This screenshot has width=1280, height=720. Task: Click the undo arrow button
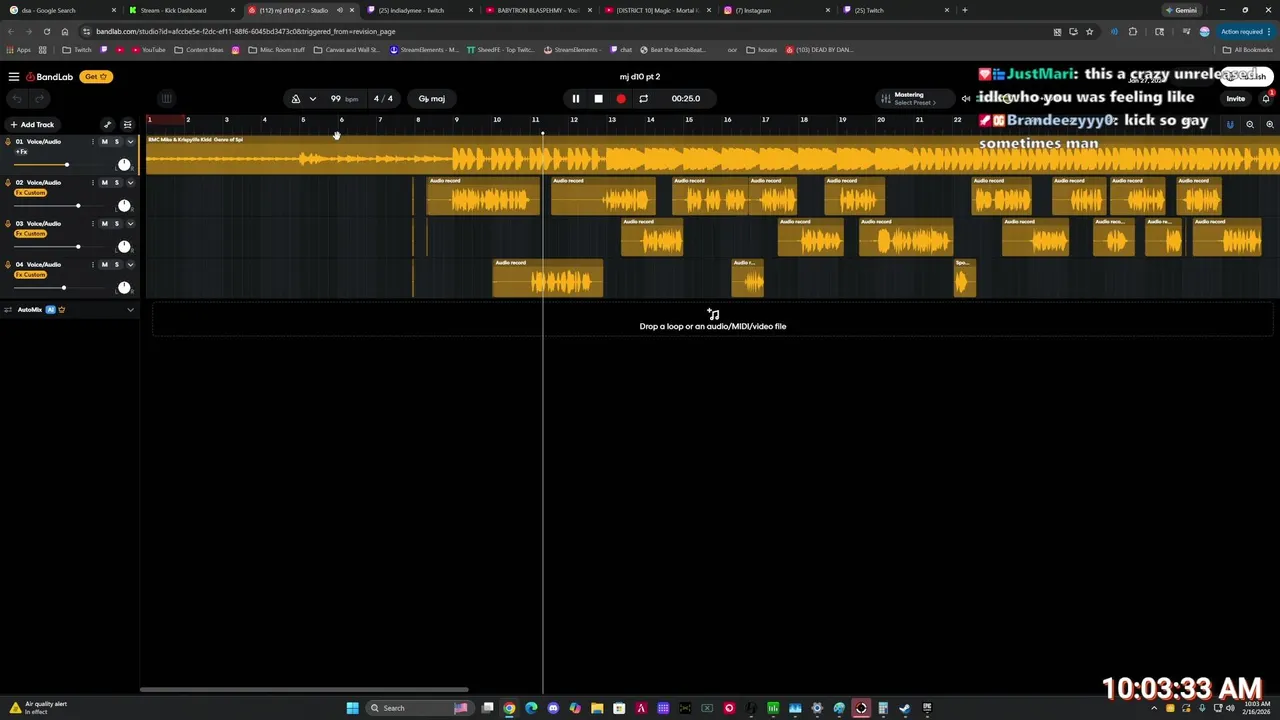(17, 98)
